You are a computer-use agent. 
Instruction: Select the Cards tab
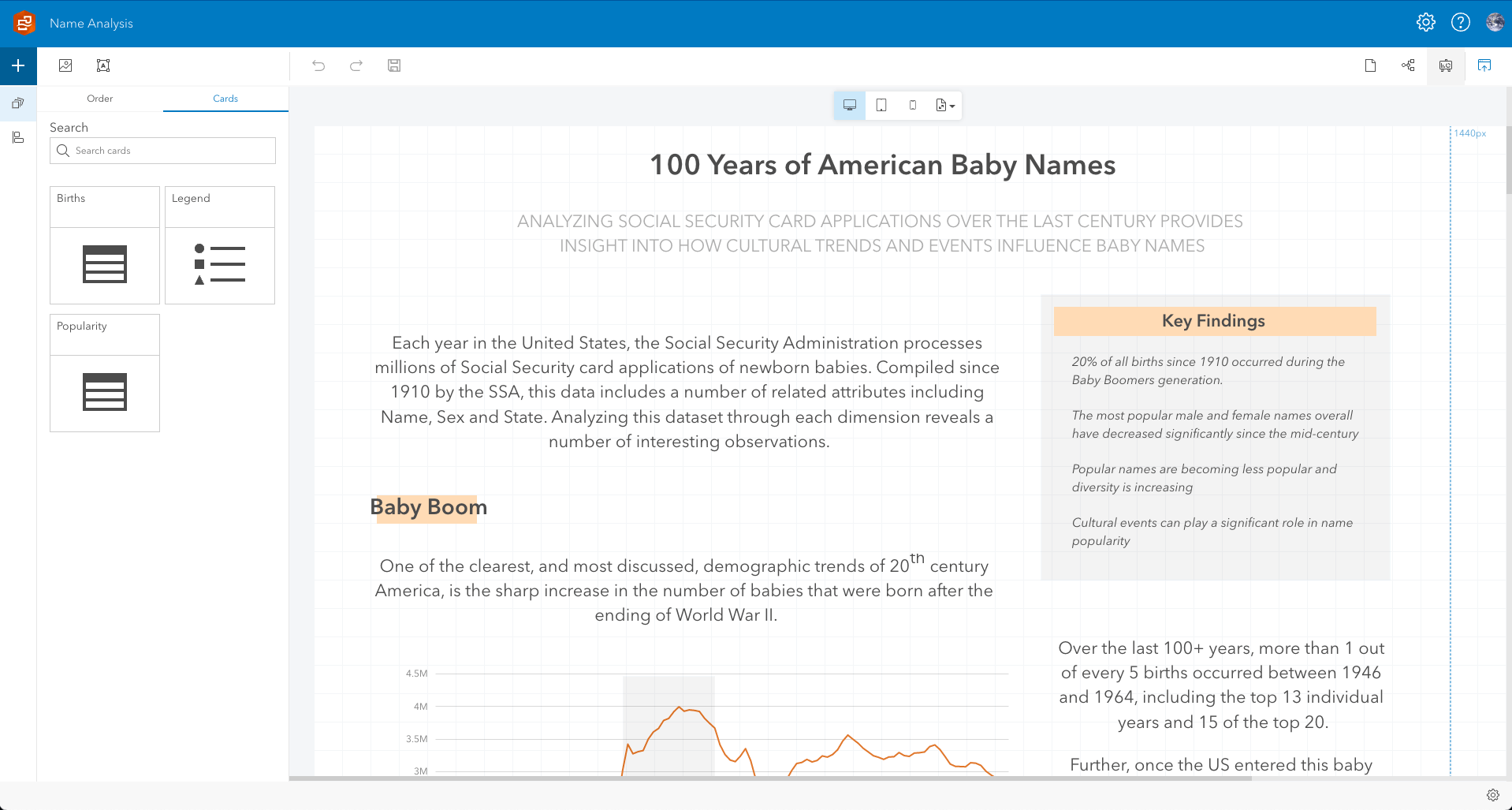[x=225, y=99]
